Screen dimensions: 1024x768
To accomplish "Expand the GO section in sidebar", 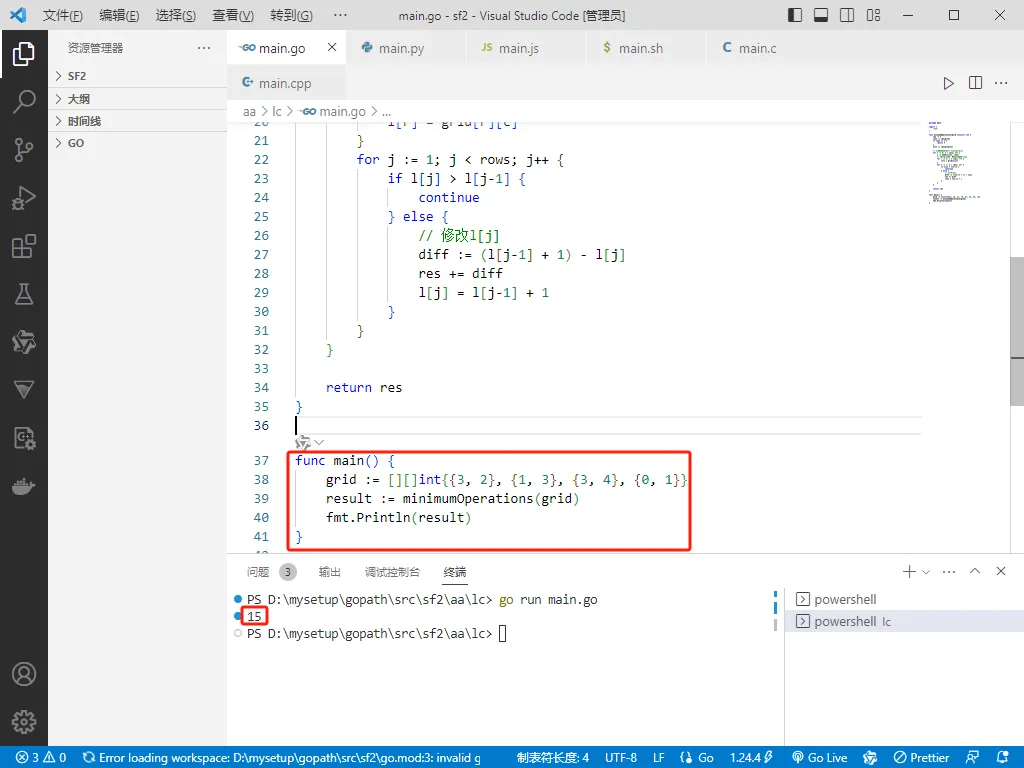I will click(138, 143).
